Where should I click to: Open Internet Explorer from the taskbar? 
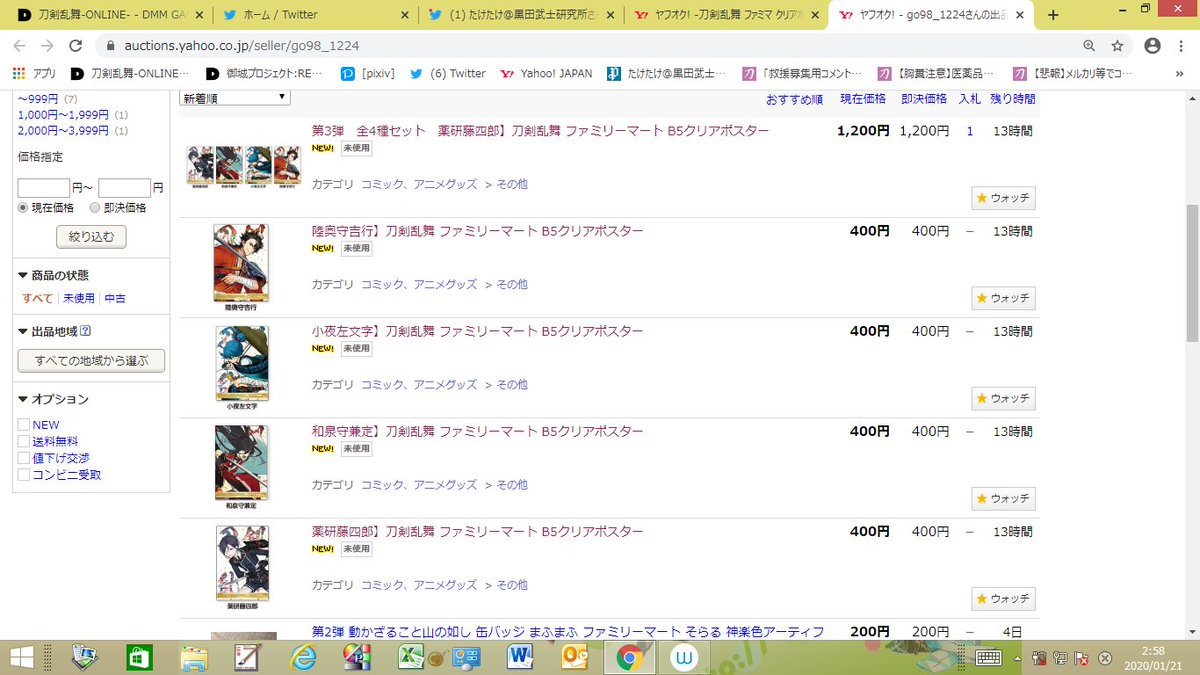pos(302,657)
